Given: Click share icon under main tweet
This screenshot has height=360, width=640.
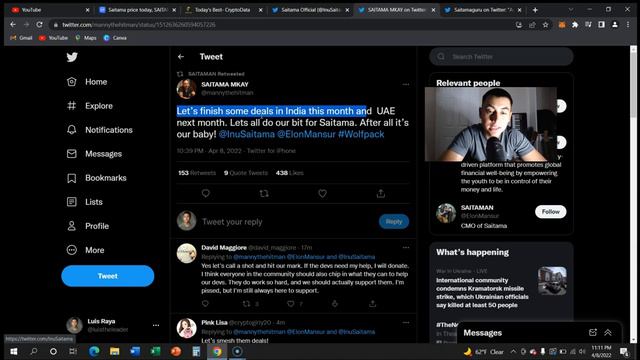Looking at the screenshot, I should (381, 193).
